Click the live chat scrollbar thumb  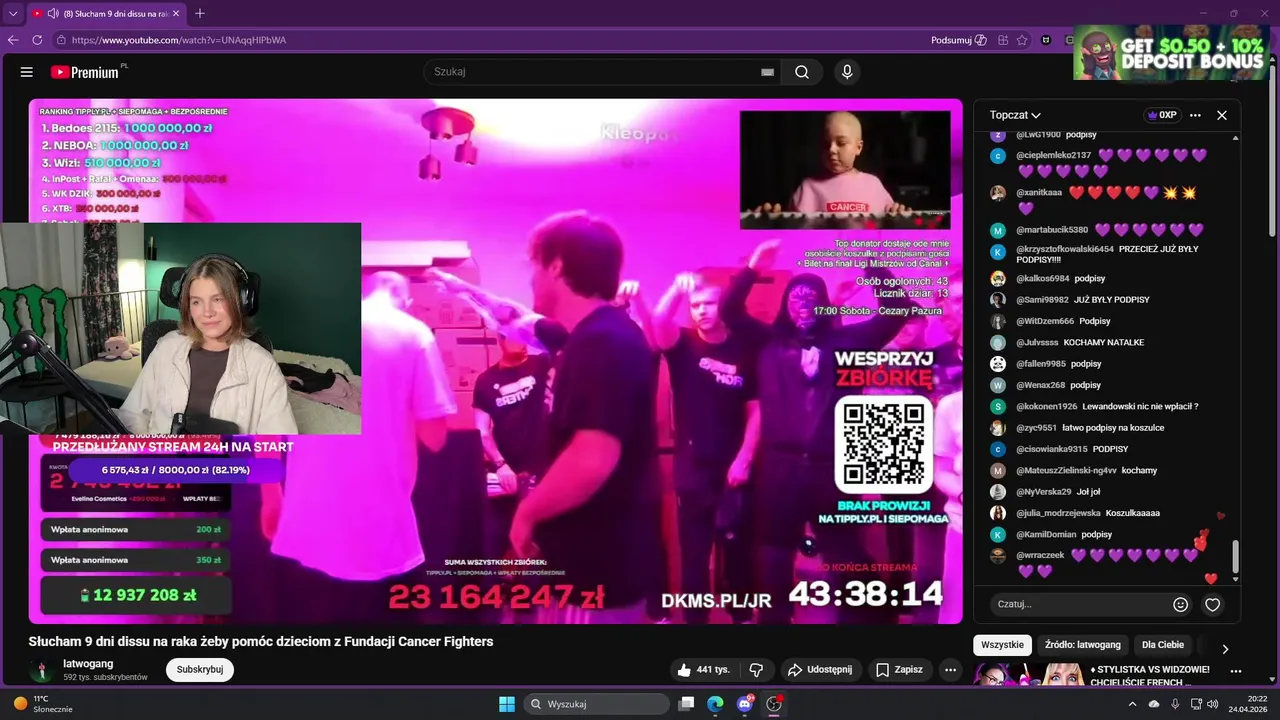tap(1235, 556)
